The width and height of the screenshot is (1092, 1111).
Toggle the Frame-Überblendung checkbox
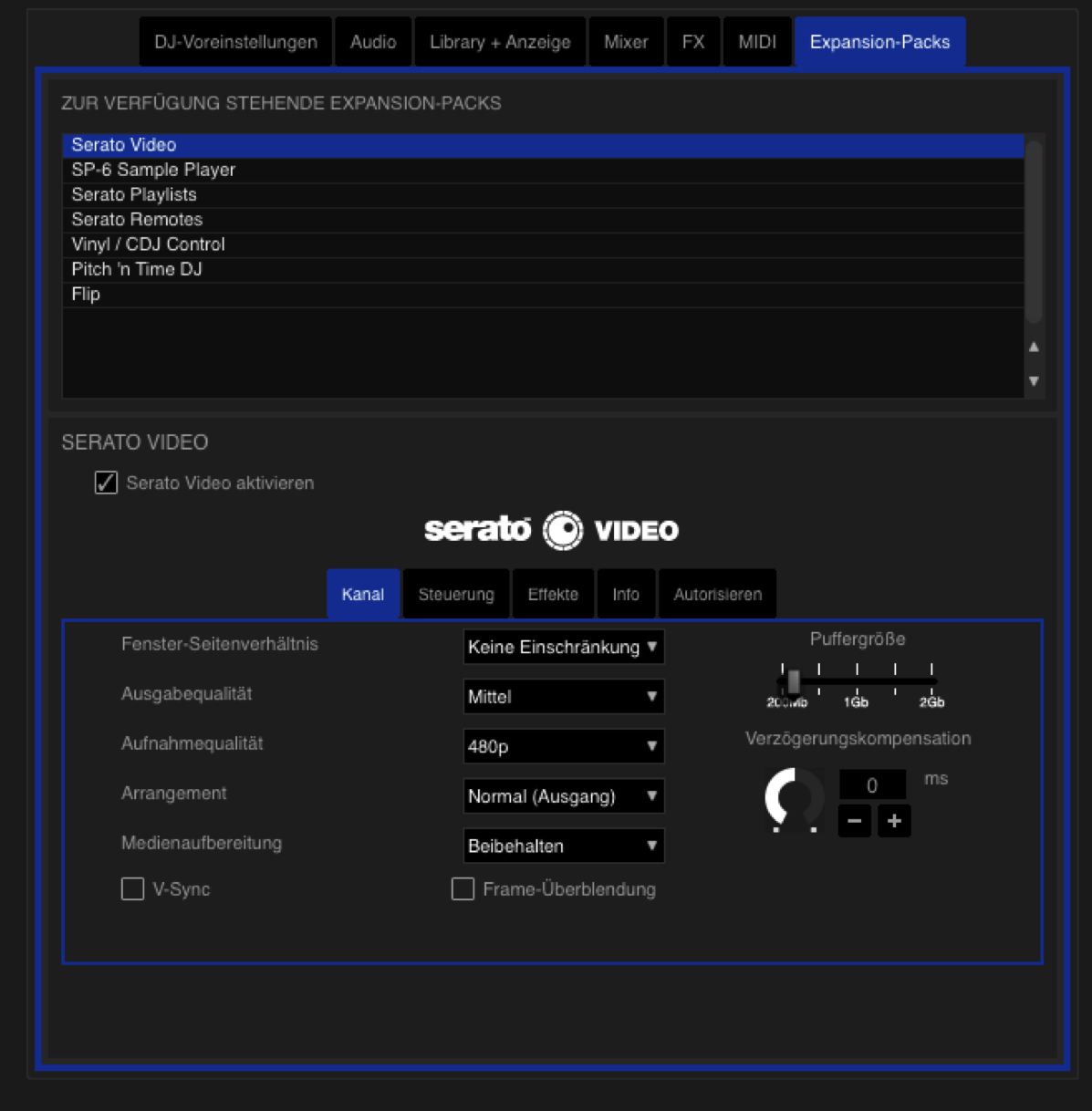(463, 888)
